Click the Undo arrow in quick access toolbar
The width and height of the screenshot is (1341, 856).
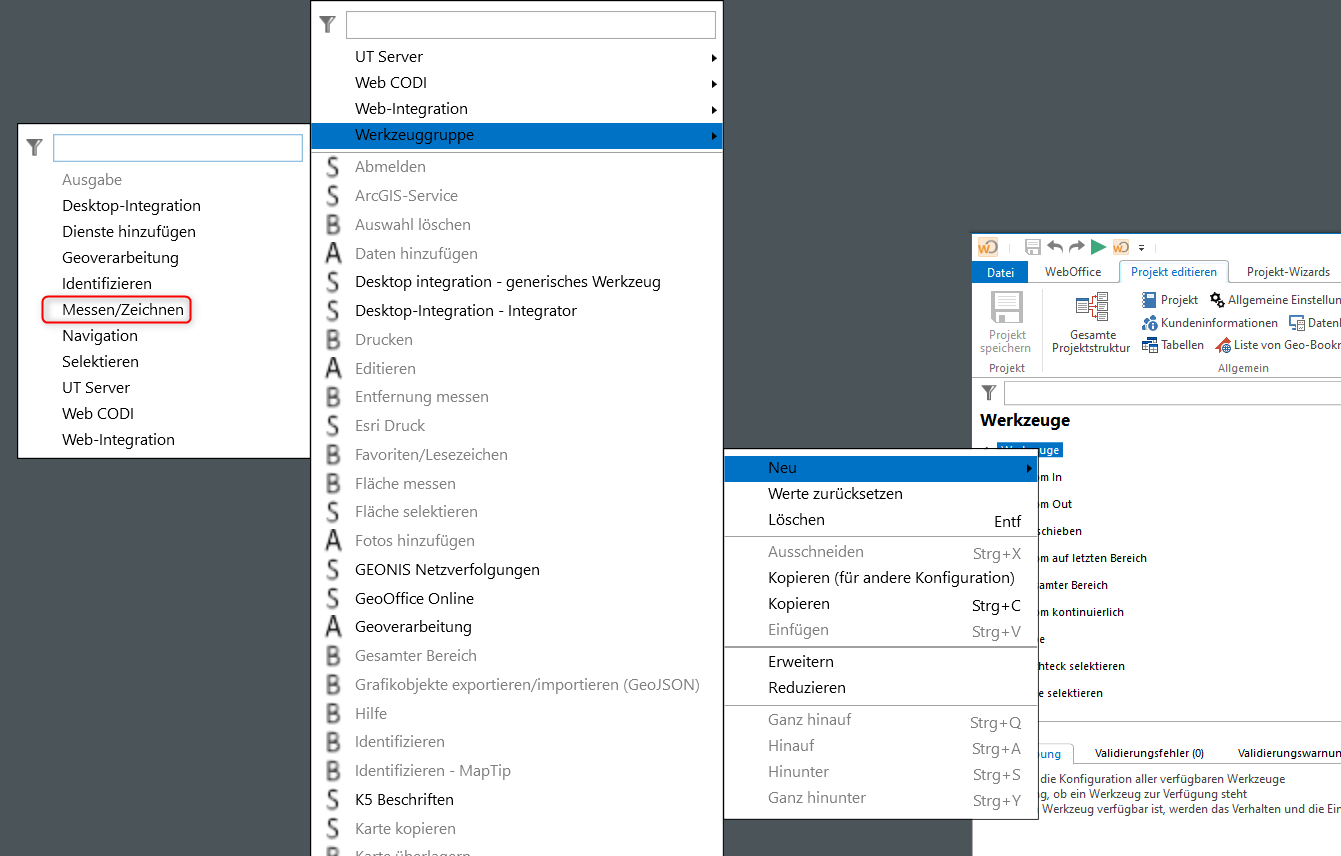pos(1055,247)
